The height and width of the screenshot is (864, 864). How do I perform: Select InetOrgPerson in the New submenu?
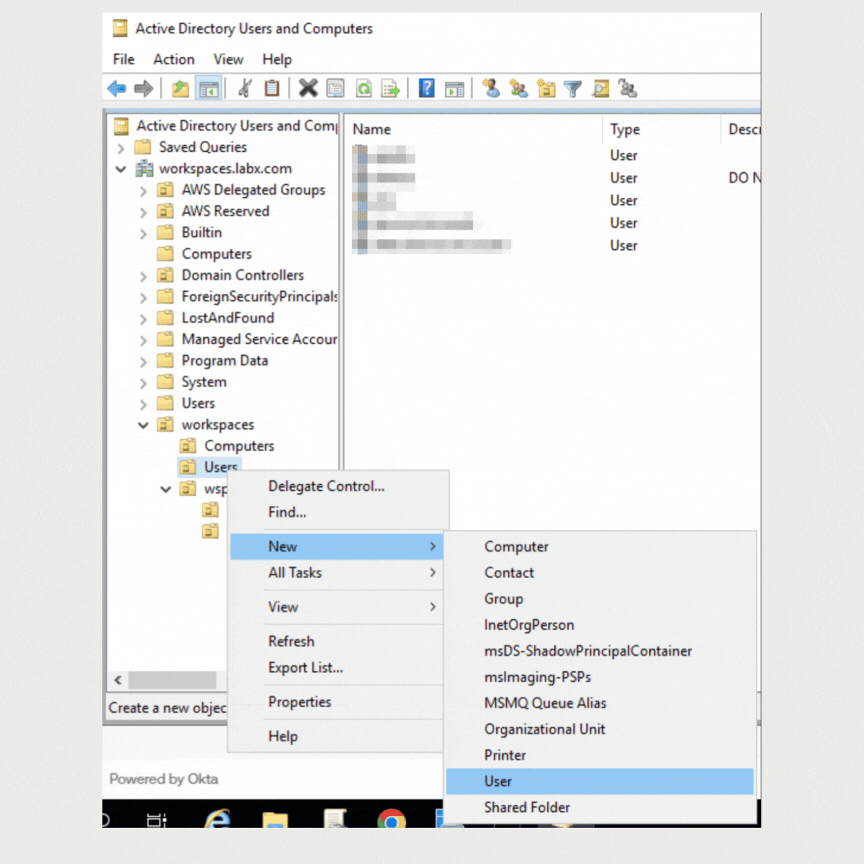pos(600,625)
